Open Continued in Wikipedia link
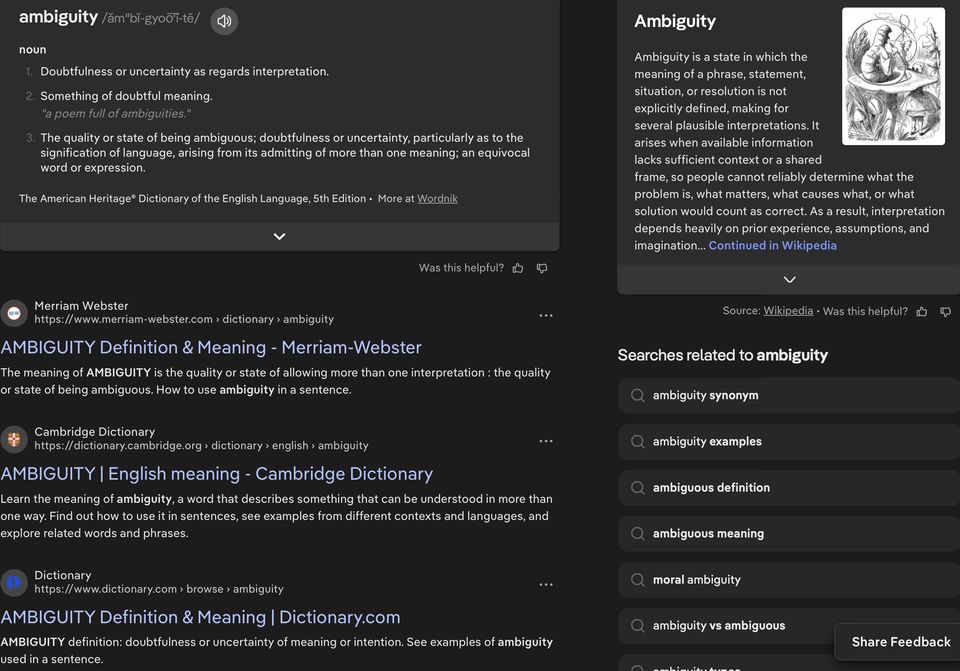The width and height of the screenshot is (960, 671). 773,246
